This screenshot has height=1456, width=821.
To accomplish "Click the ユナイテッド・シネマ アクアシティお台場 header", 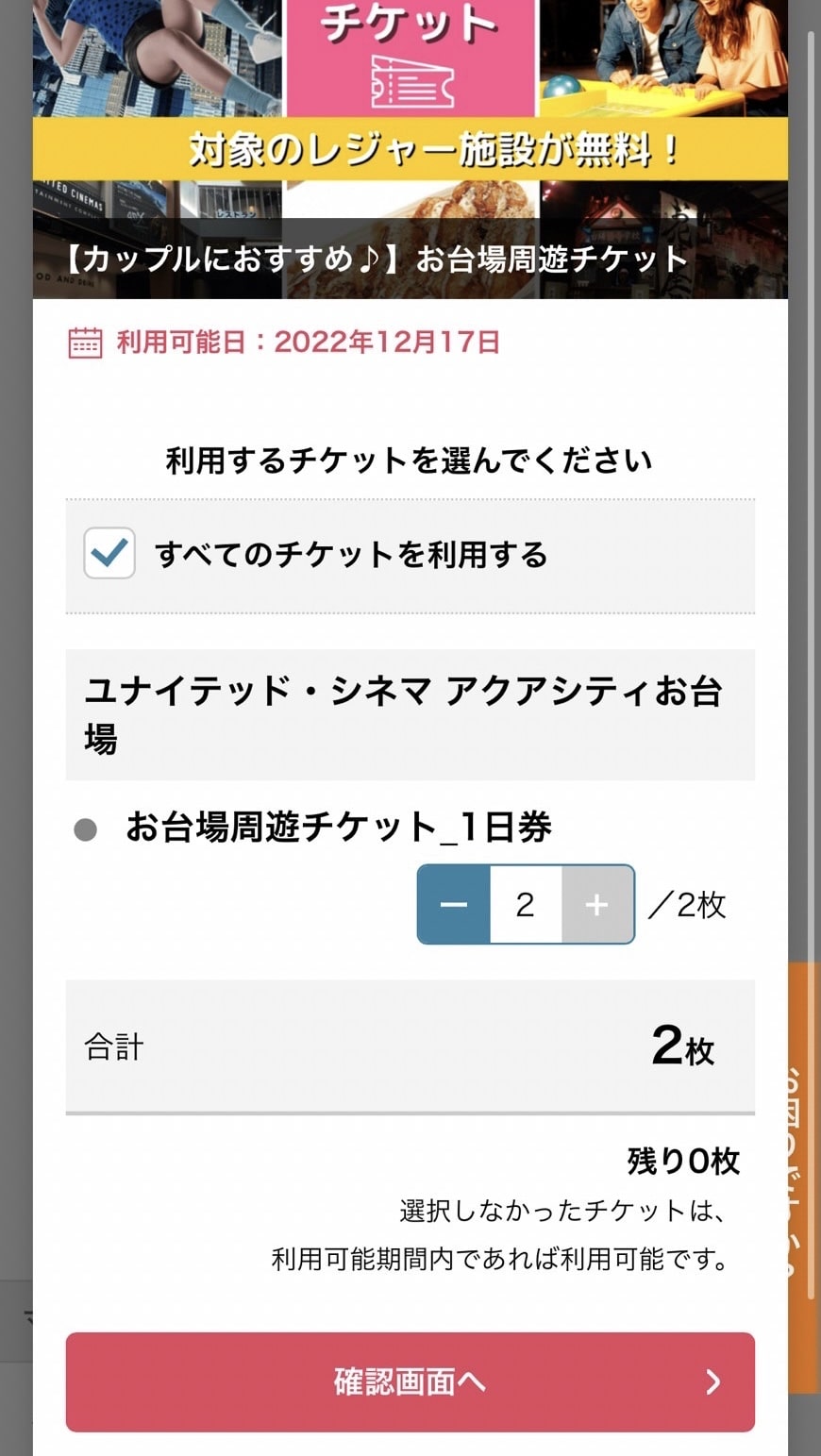I will [x=410, y=715].
